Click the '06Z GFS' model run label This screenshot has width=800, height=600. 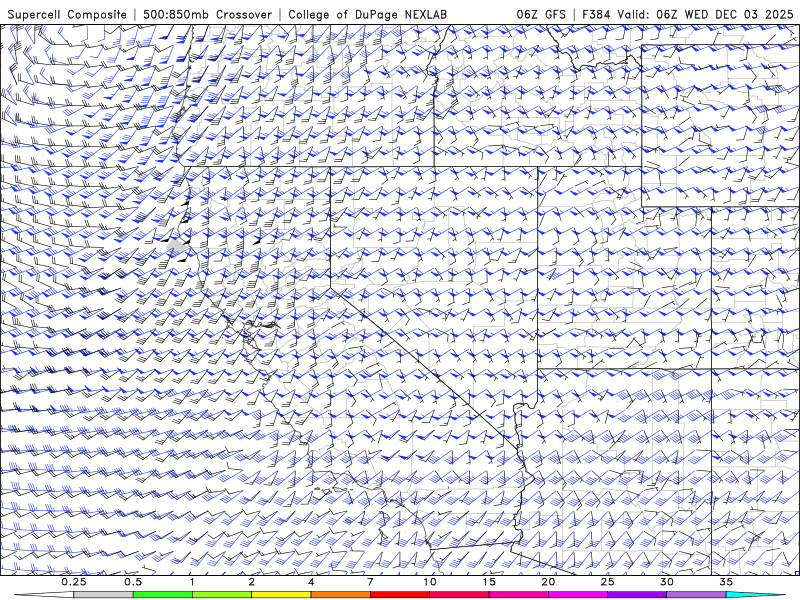541,14
